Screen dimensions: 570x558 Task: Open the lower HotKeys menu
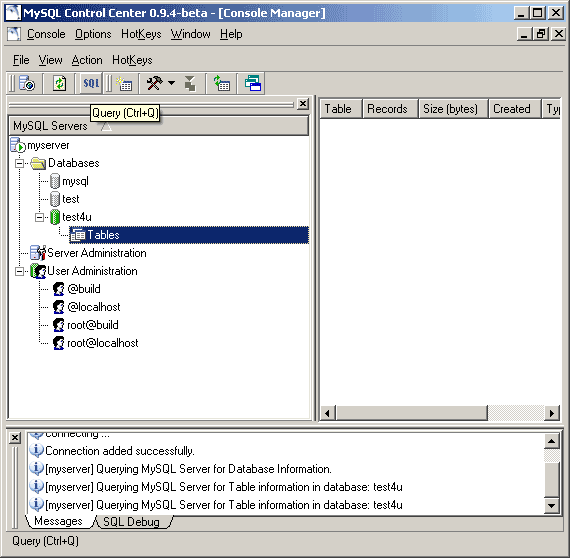click(132, 60)
